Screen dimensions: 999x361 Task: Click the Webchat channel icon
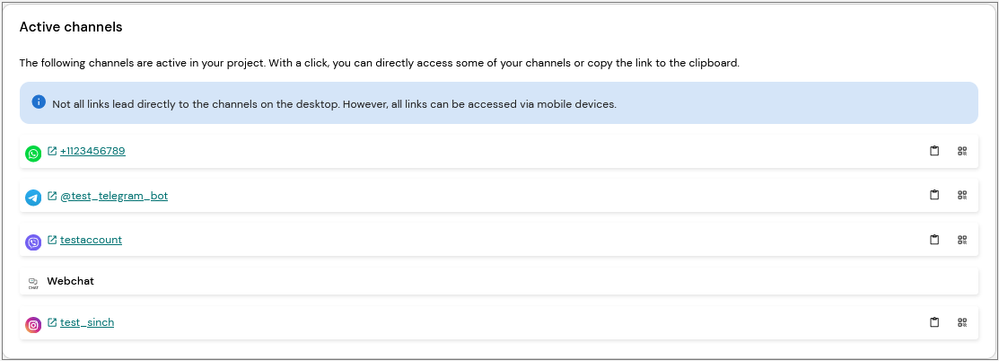(33, 283)
